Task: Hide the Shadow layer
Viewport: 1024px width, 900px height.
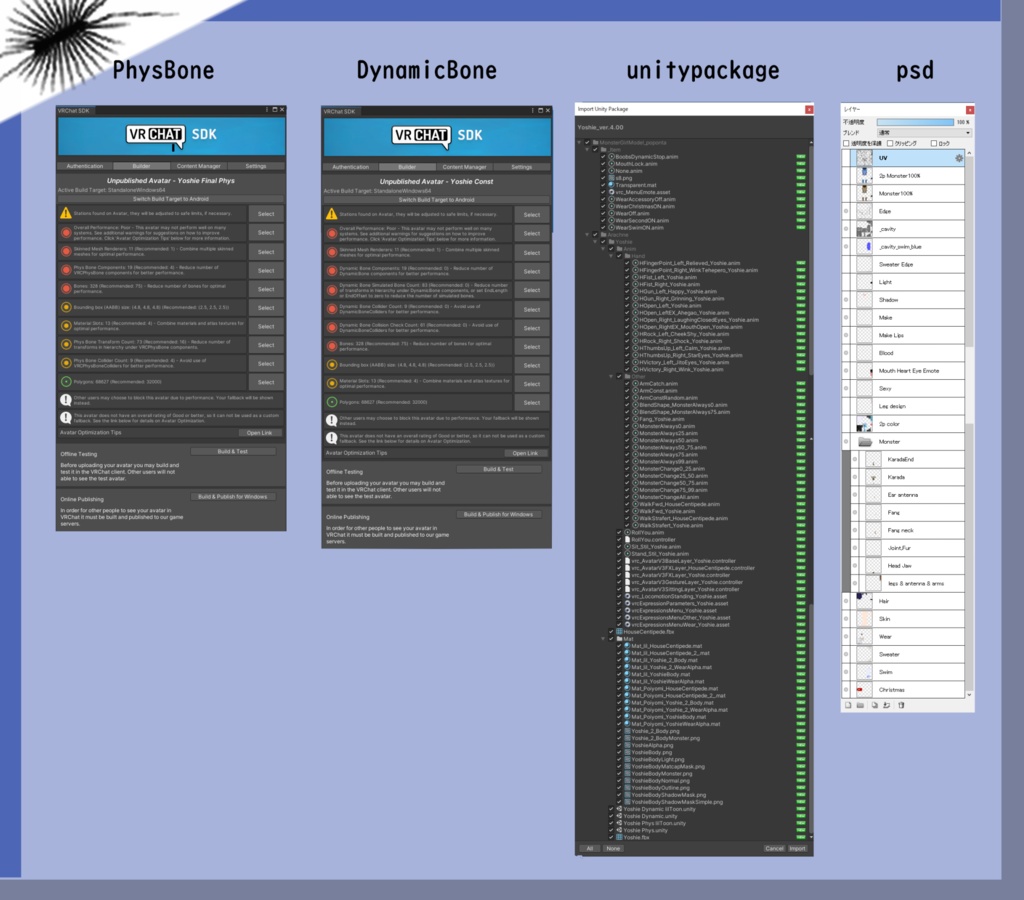Action: 846,300
